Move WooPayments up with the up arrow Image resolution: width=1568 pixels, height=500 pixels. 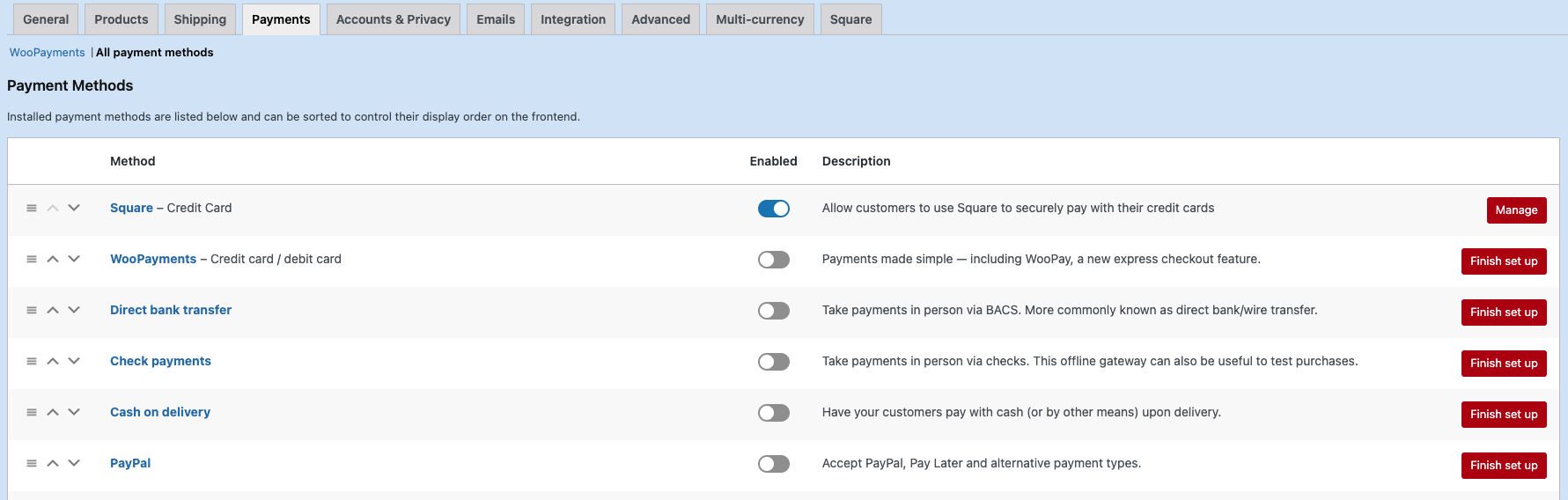[53, 260]
